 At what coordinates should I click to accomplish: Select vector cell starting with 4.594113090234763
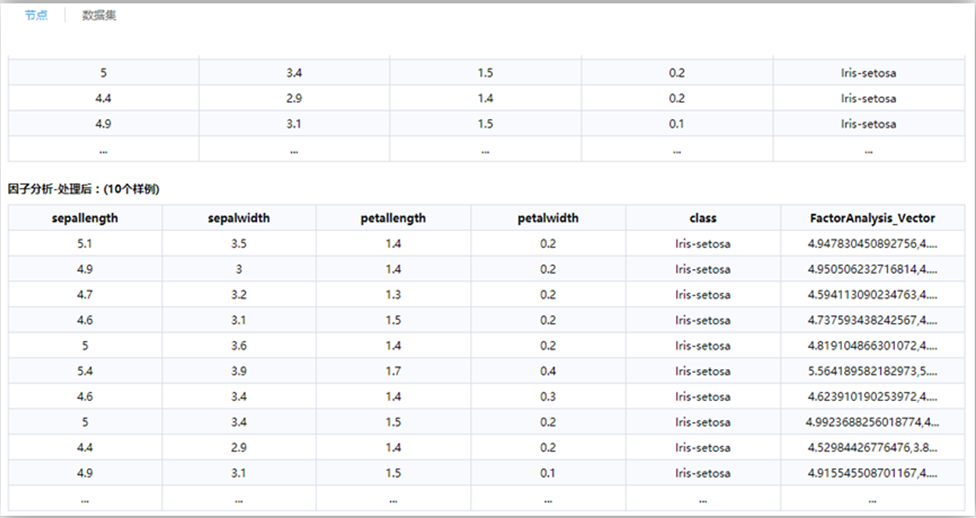[872, 295]
